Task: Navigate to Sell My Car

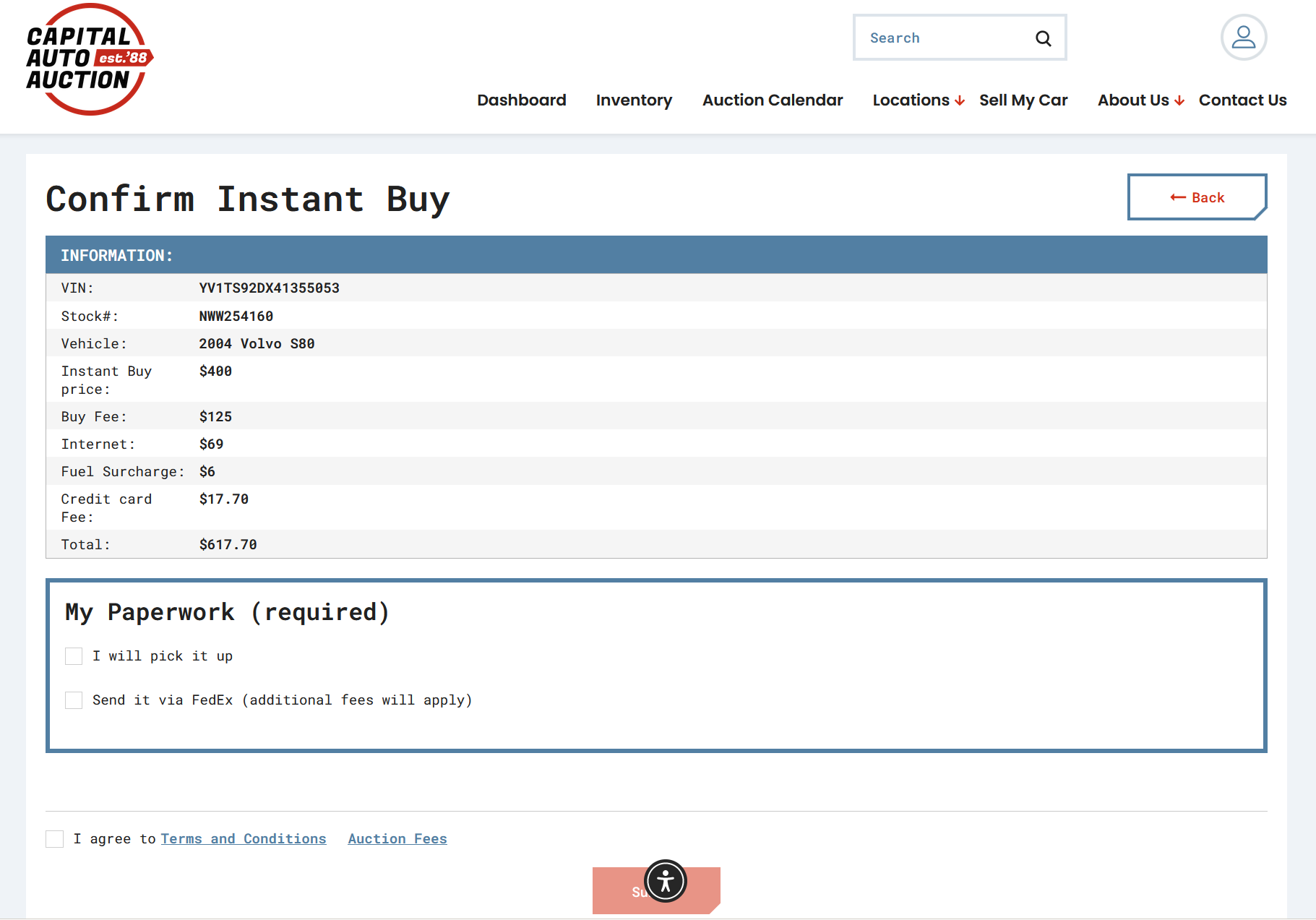Action: [1023, 100]
